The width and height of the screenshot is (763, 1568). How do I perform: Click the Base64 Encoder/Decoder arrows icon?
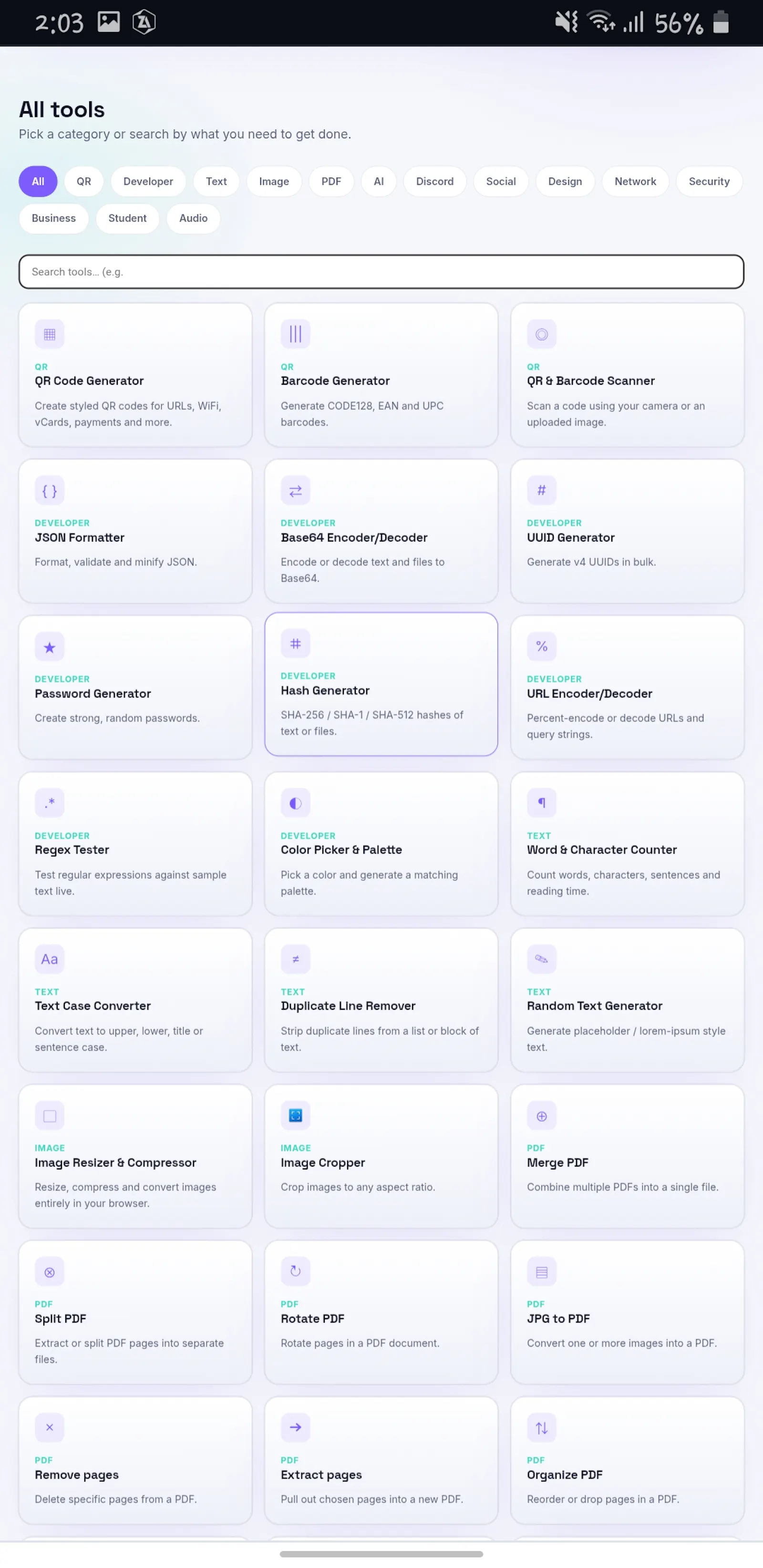point(295,491)
